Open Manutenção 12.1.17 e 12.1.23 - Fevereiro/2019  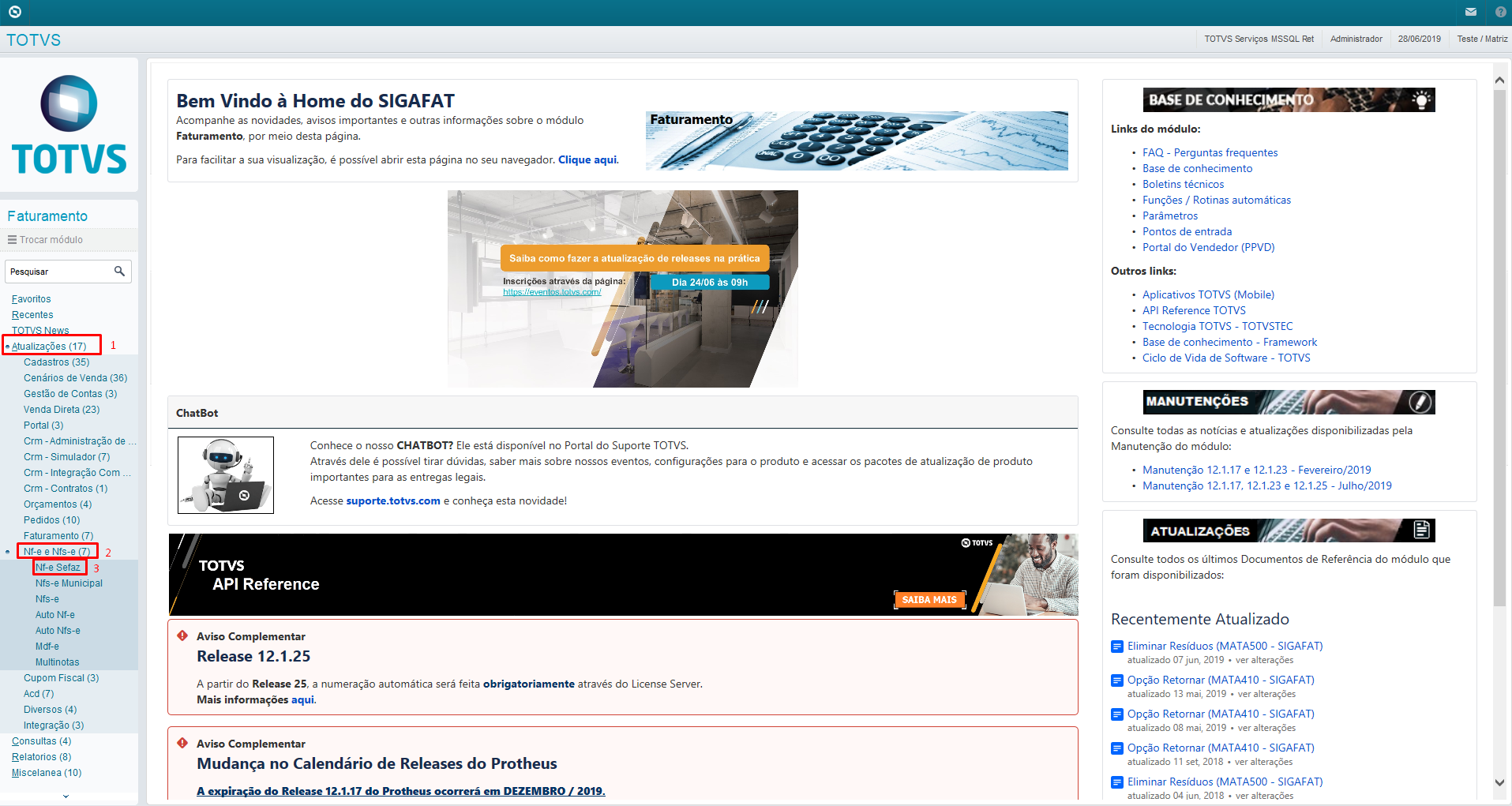tap(1256, 470)
